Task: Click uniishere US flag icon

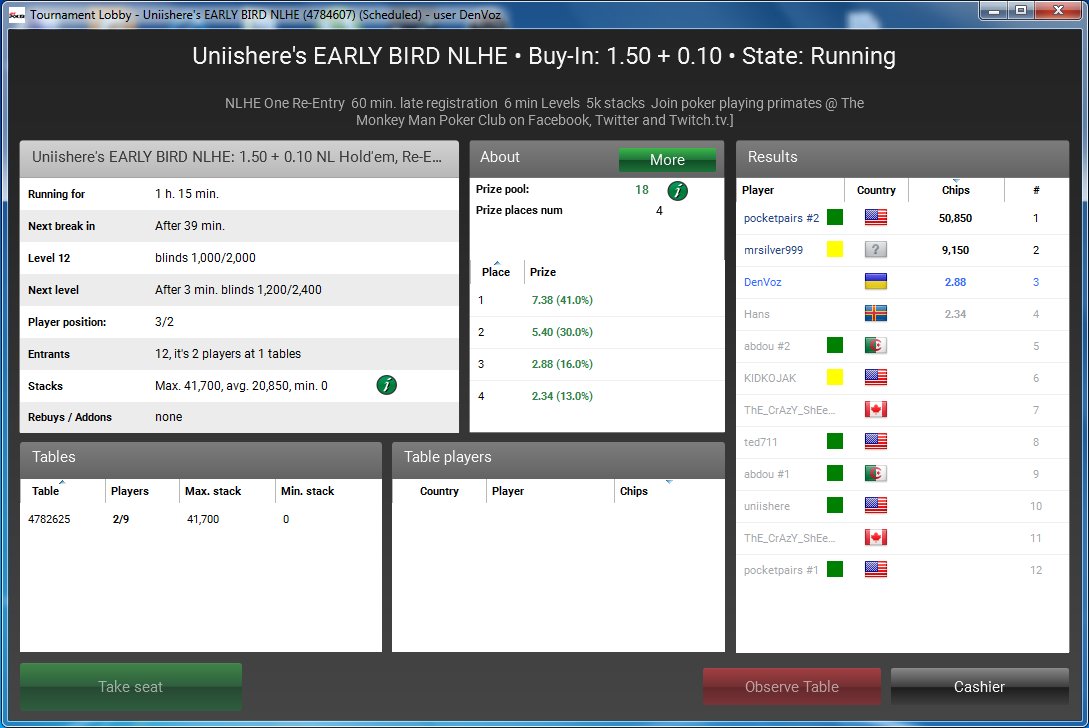Action: pos(876,505)
